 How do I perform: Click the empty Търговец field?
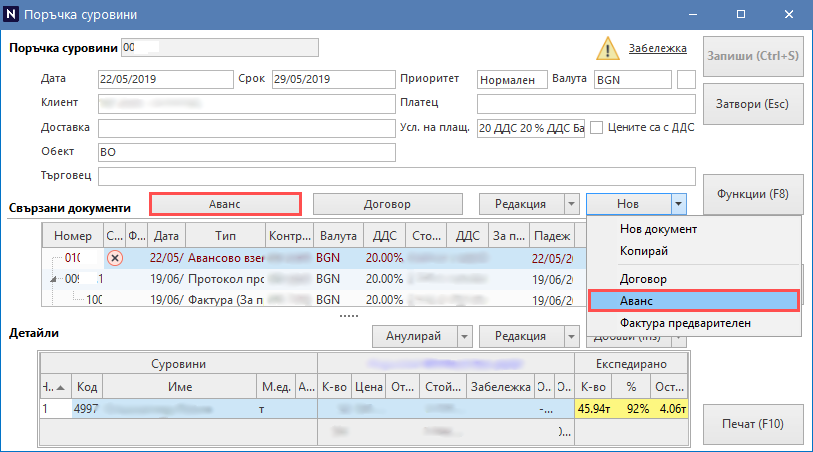[397, 176]
